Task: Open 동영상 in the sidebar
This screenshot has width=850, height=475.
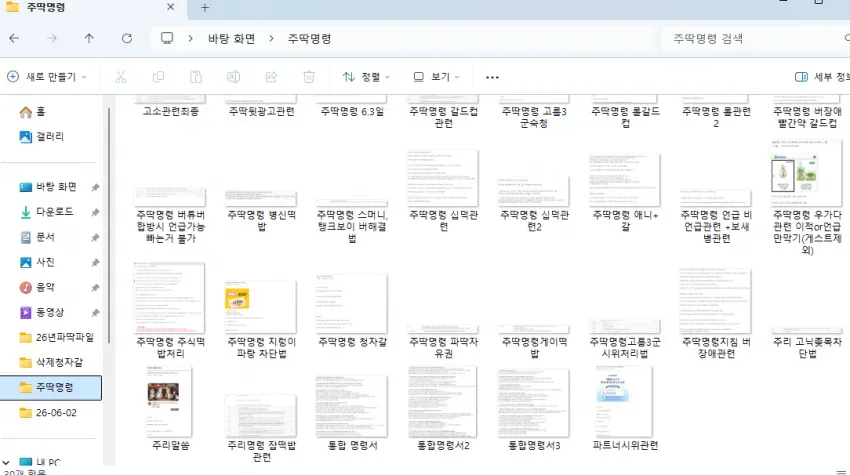Action: (x=42, y=312)
